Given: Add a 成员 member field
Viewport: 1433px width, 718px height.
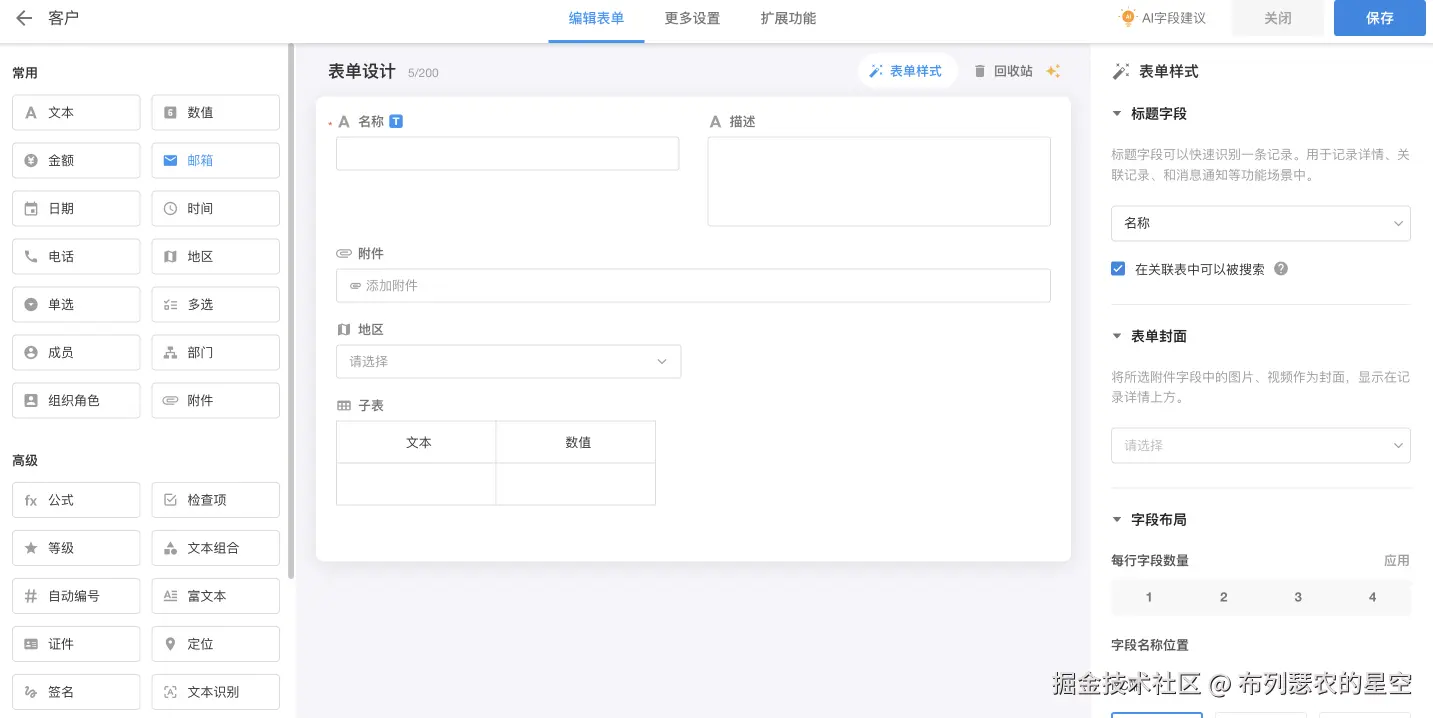Looking at the screenshot, I should (x=76, y=353).
